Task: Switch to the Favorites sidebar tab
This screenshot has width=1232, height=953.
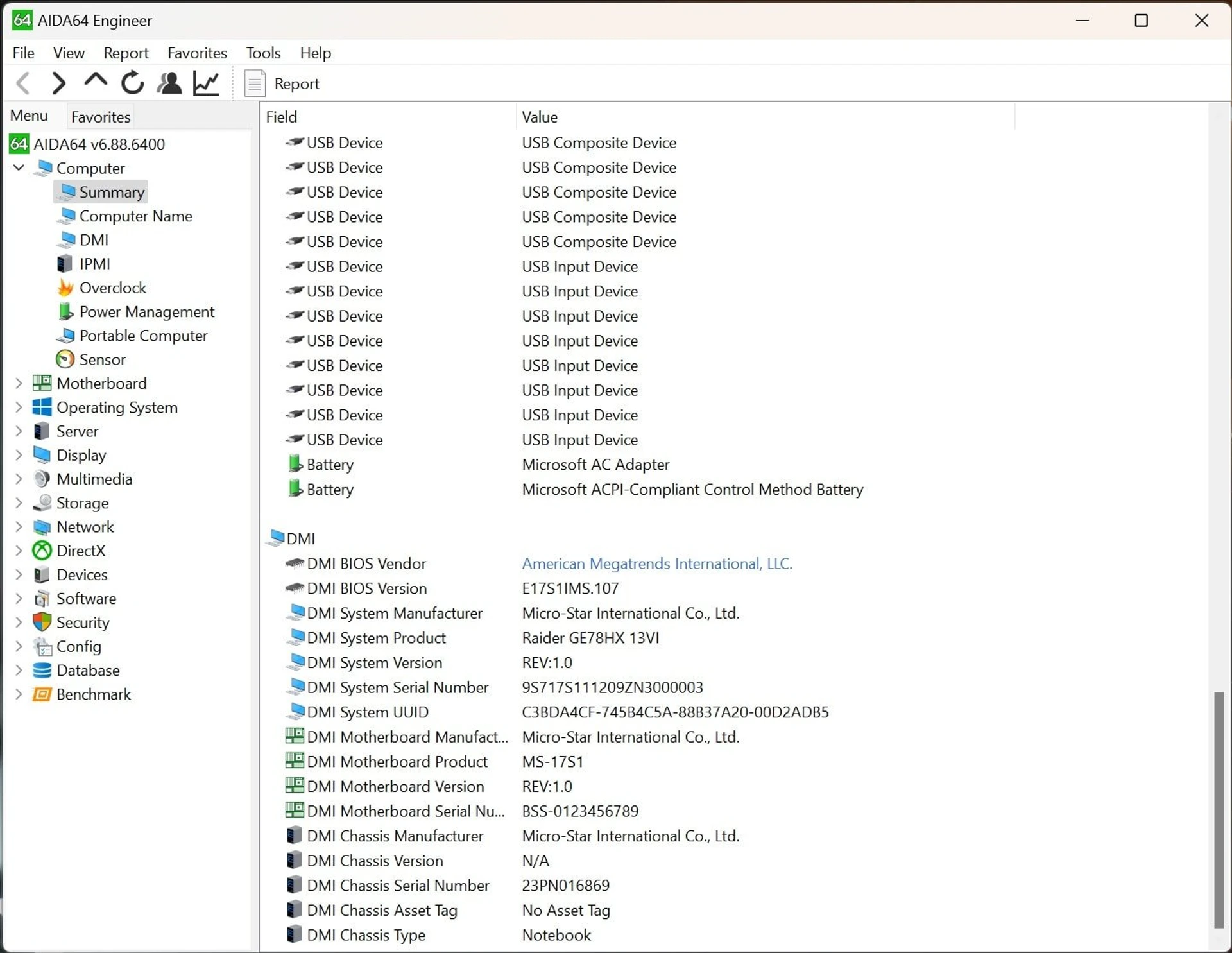Action: tap(101, 117)
